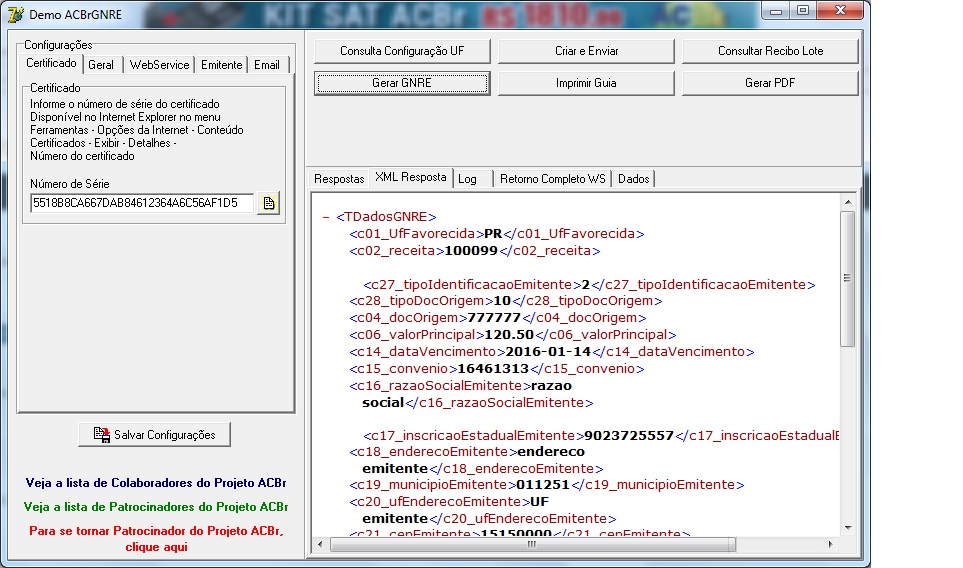Click the Demo ACBrGNRE app icon in title bar

(15, 14)
